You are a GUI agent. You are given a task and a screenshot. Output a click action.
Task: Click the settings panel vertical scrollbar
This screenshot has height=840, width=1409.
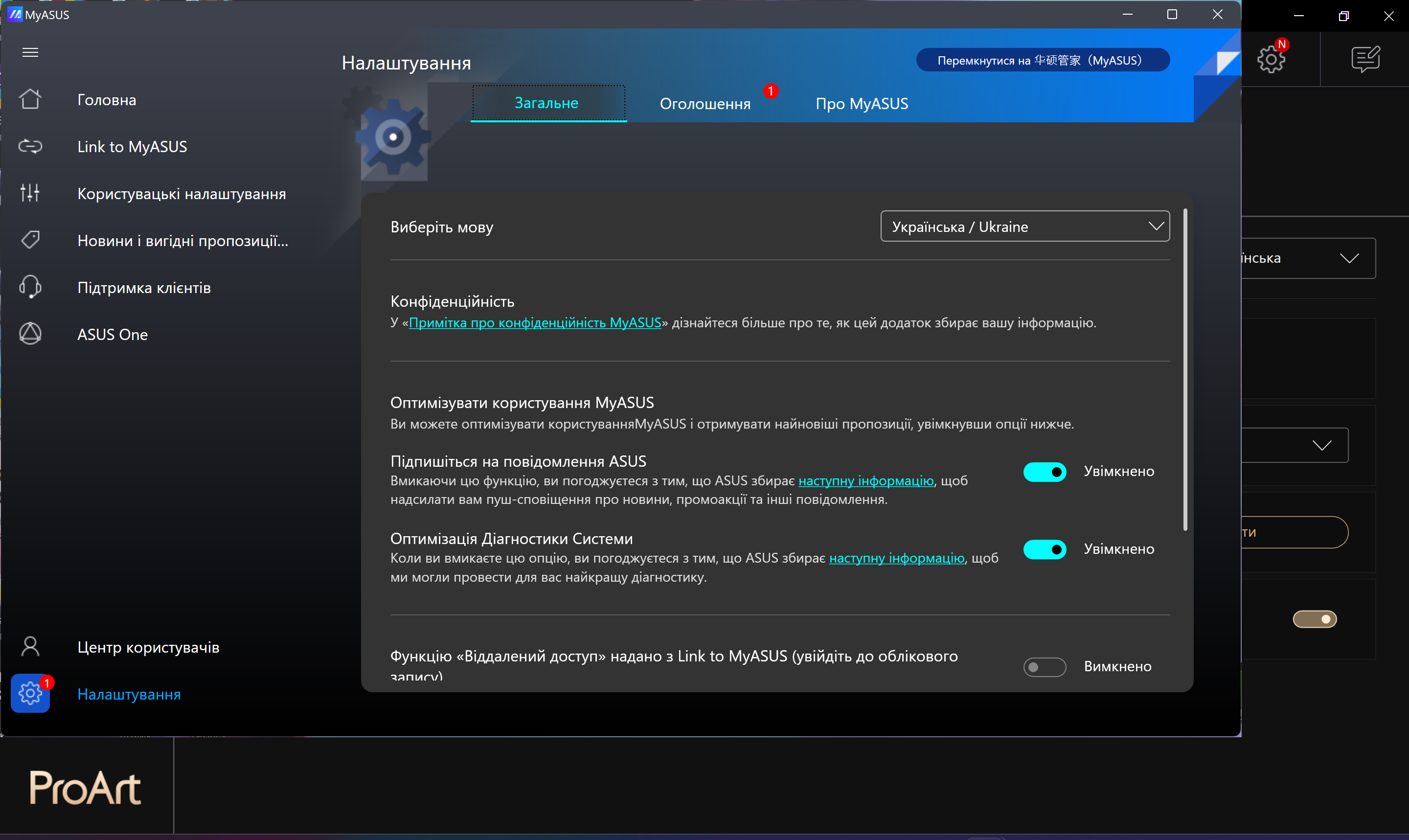click(x=1185, y=368)
